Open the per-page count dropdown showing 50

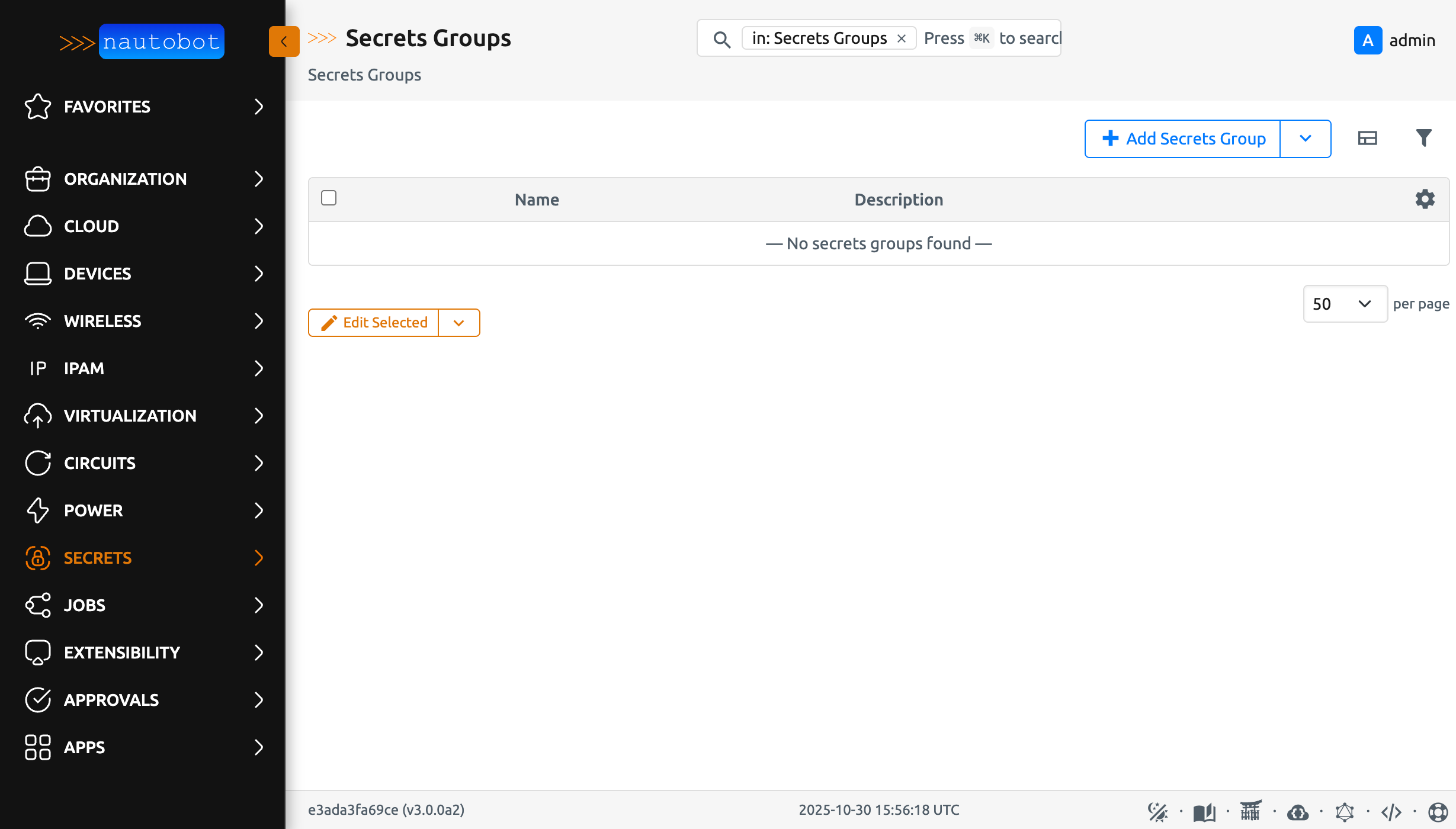tap(1345, 304)
